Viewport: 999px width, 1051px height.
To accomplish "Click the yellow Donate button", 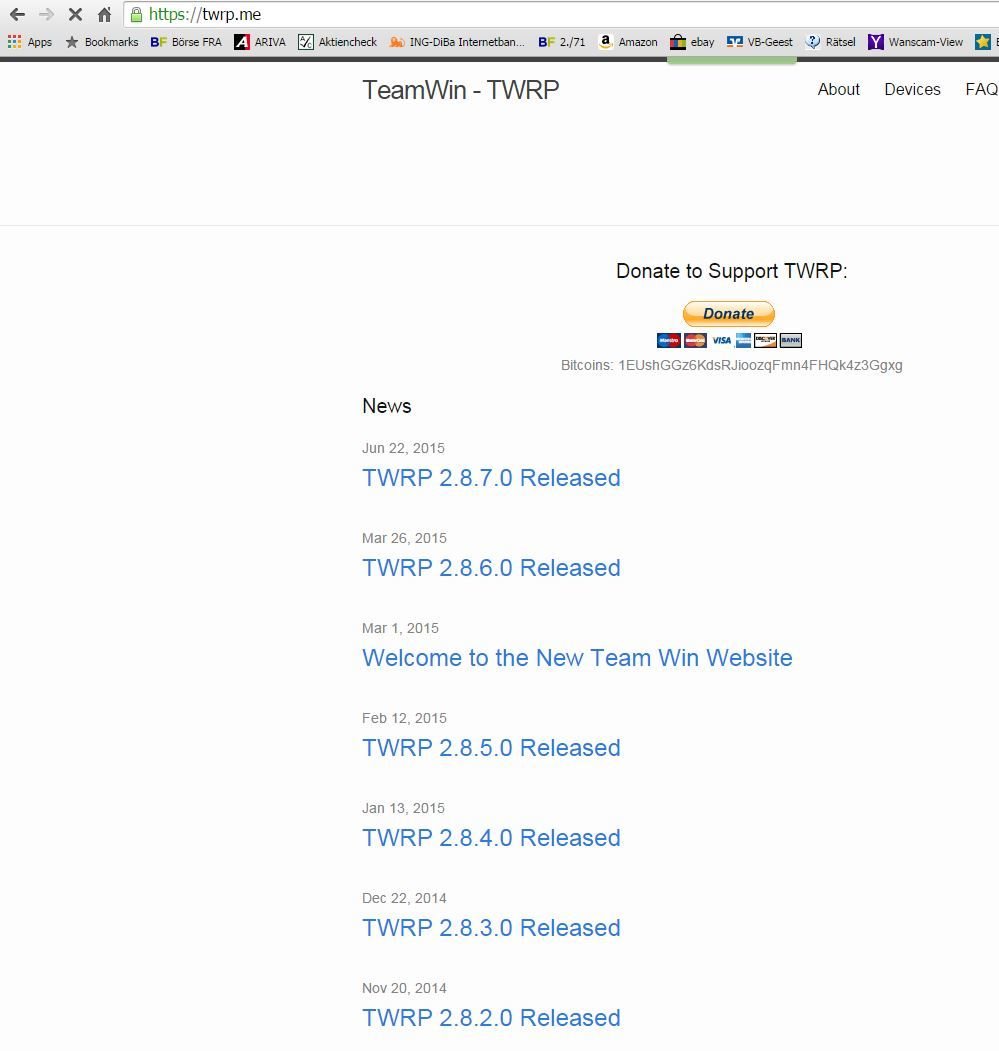I will tap(729, 314).
